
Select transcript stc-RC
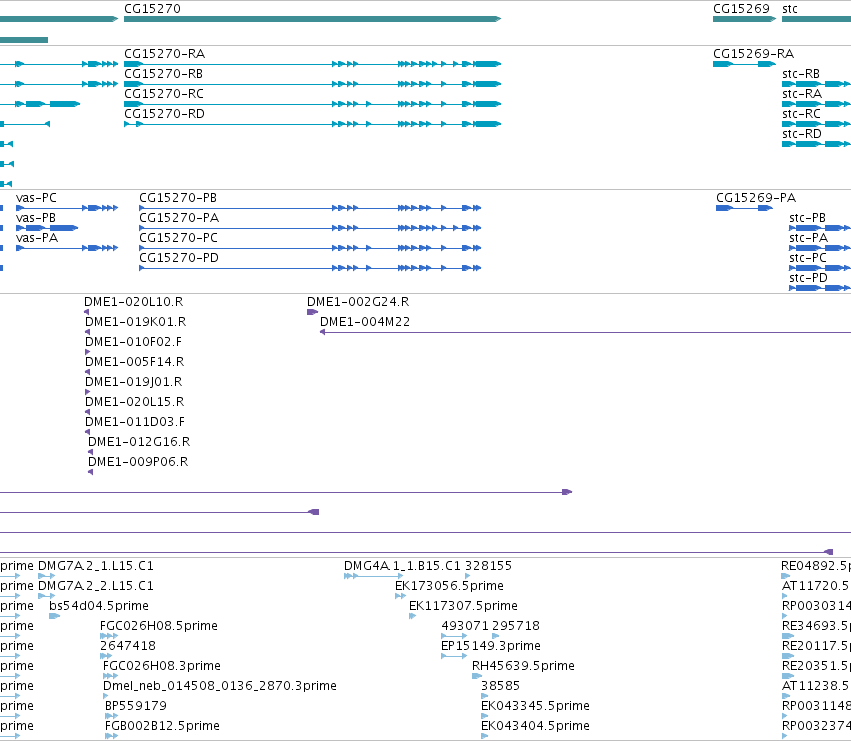[x=816, y=124]
